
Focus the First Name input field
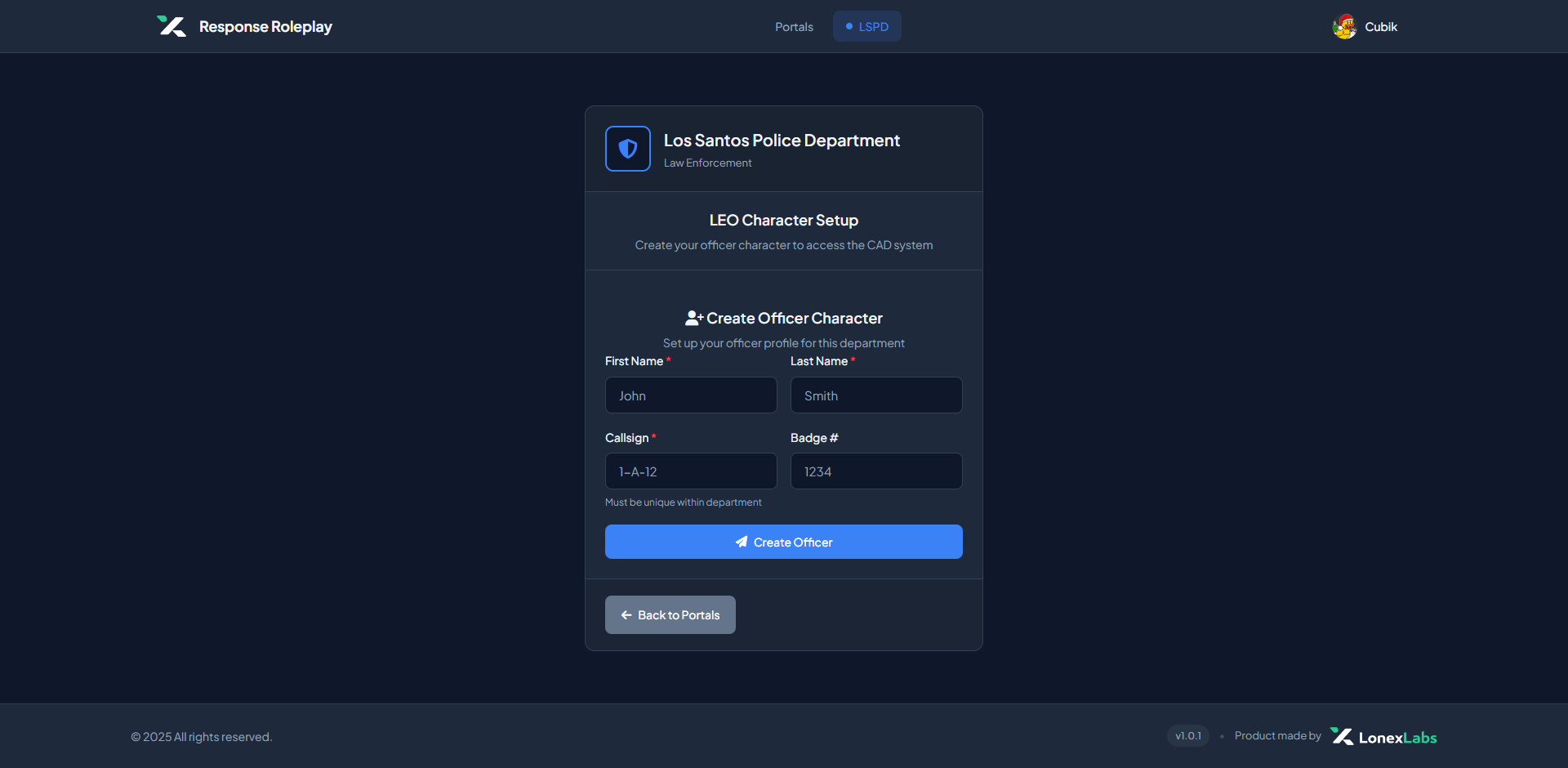(691, 395)
